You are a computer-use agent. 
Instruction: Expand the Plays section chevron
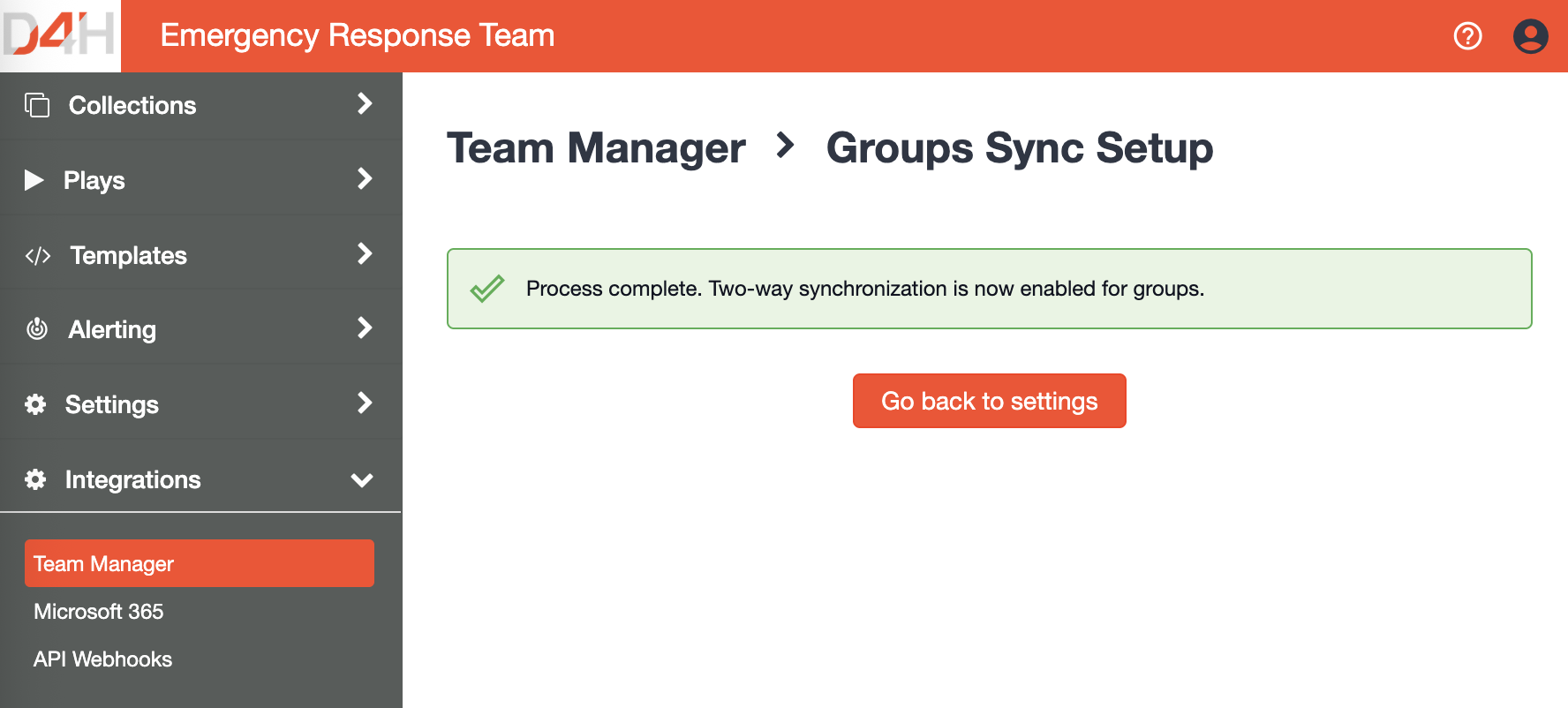click(364, 179)
